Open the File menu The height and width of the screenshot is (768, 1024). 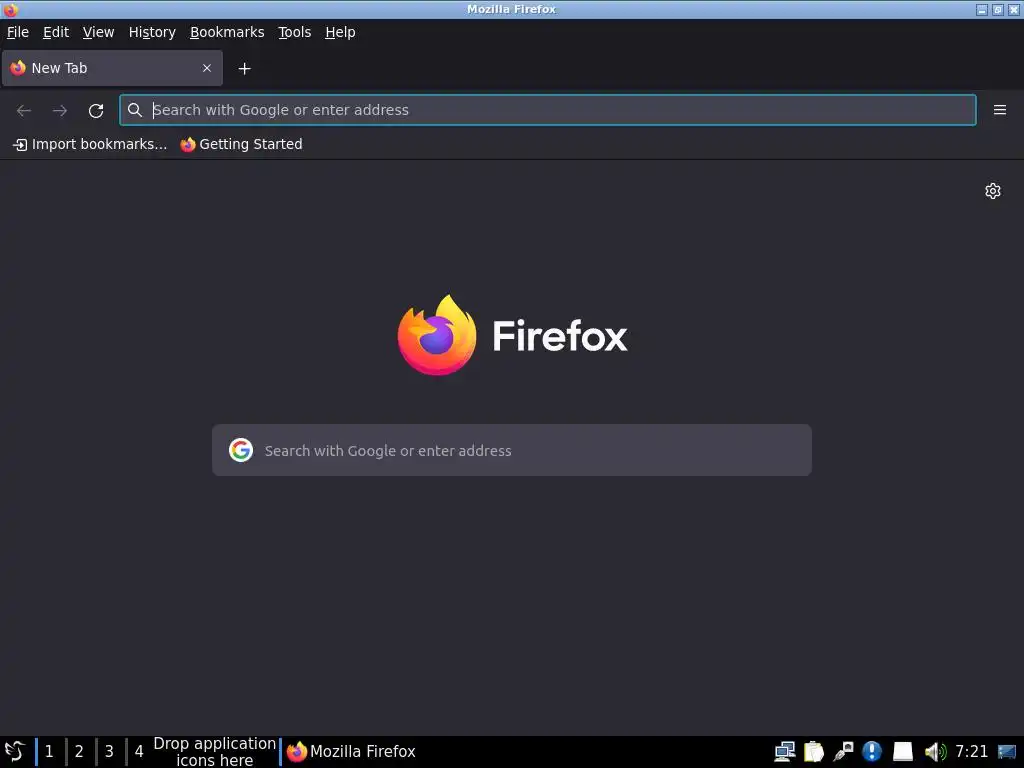[18, 32]
